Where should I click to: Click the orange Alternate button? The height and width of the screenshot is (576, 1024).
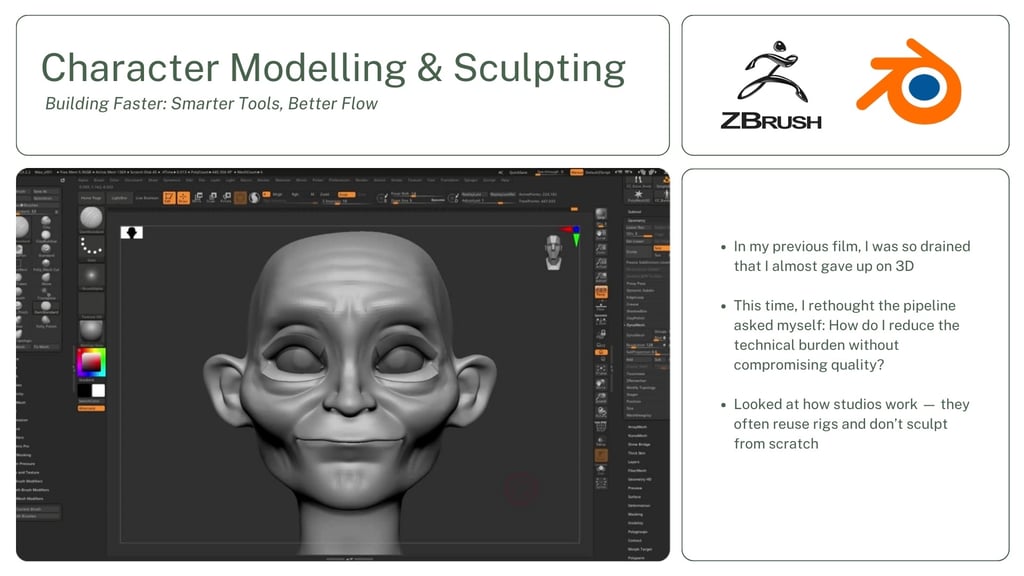click(91, 408)
